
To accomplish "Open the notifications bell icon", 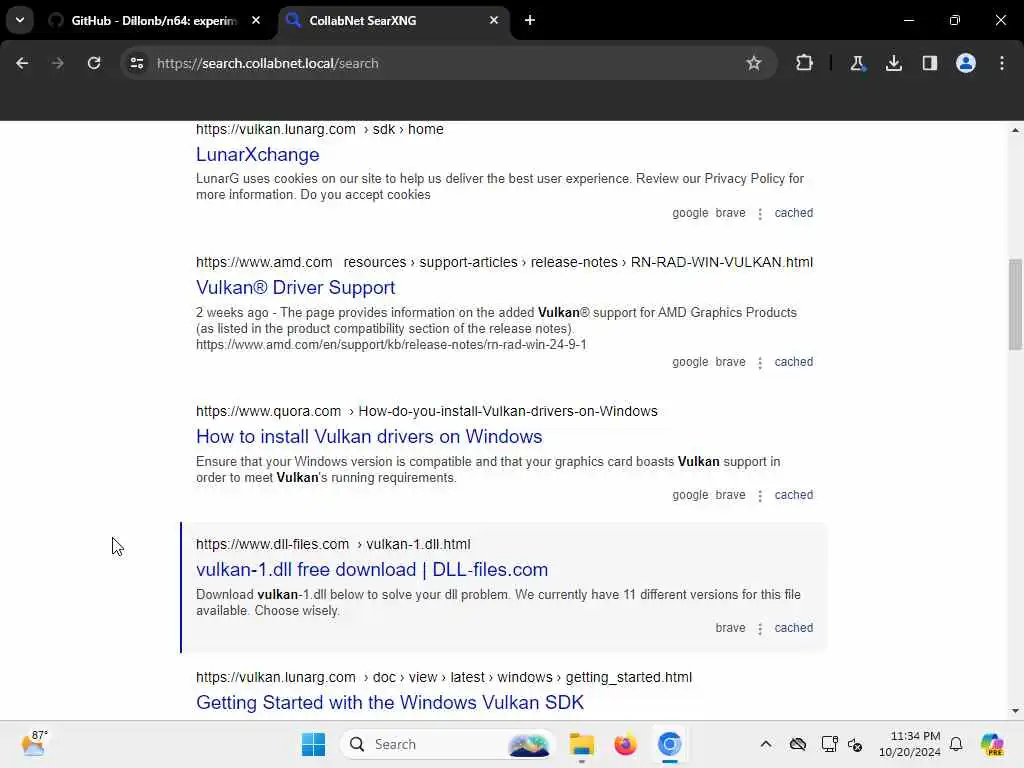I will coord(956,744).
